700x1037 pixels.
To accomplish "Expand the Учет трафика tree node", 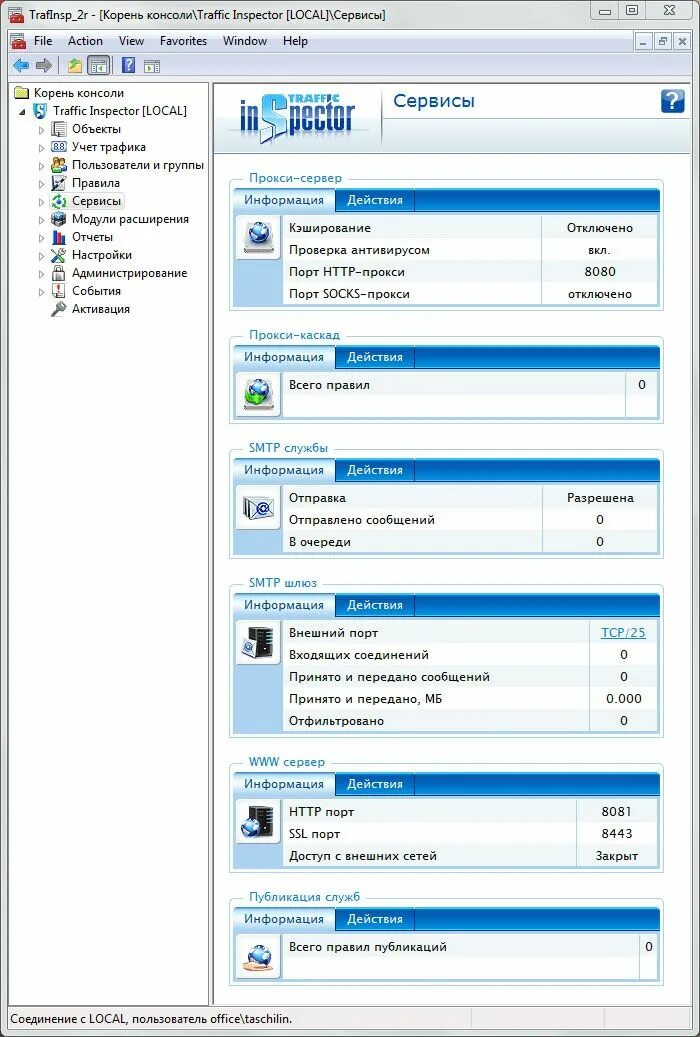I will click(41, 147).
